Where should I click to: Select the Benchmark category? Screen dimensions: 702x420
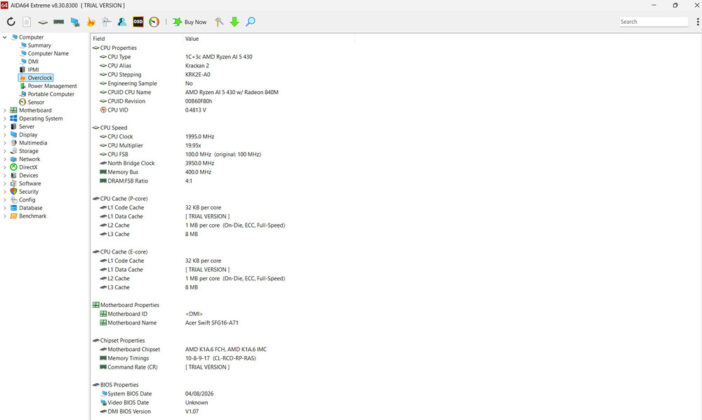(28, 216)
